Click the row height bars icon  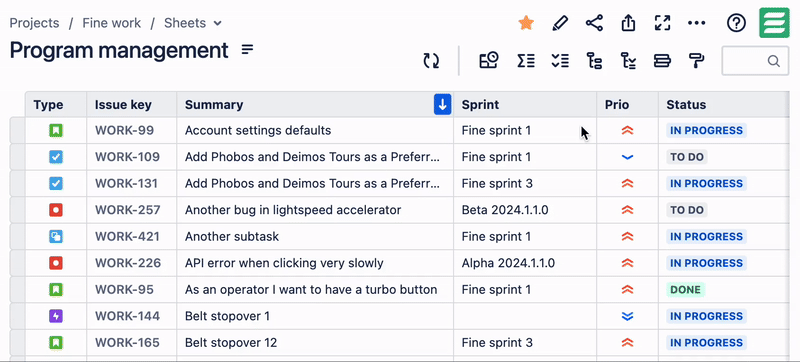coord(662,61)
